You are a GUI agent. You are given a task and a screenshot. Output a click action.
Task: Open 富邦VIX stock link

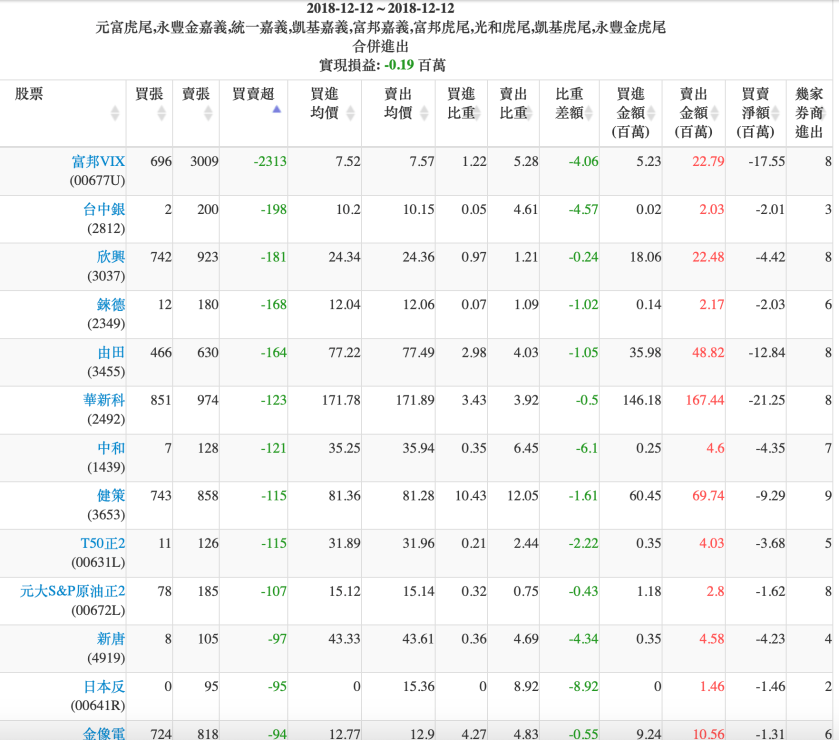pos(98,161)
